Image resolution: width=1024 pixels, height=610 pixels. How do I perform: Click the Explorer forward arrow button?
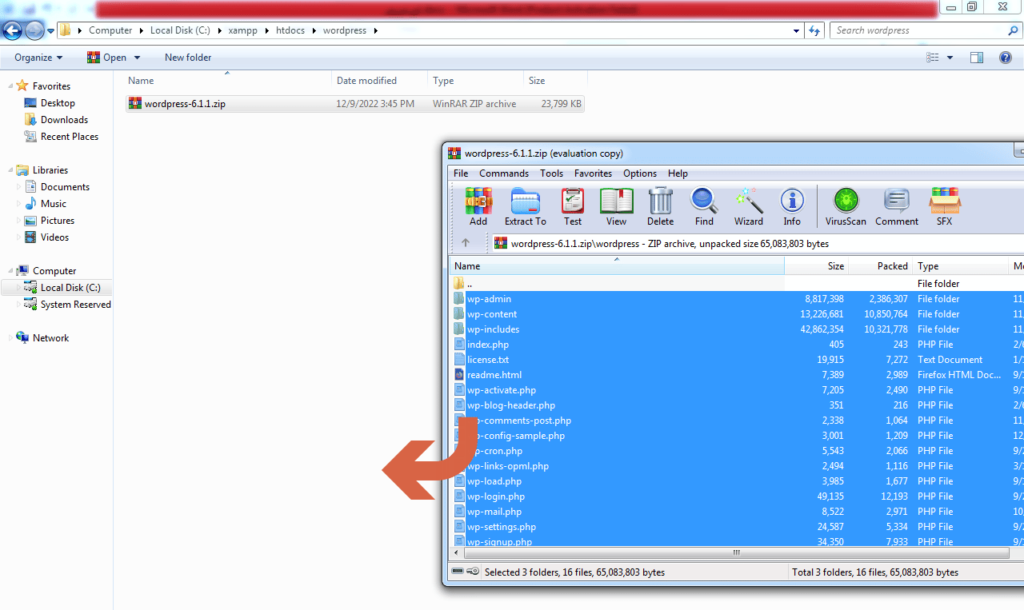pos(35,30)
